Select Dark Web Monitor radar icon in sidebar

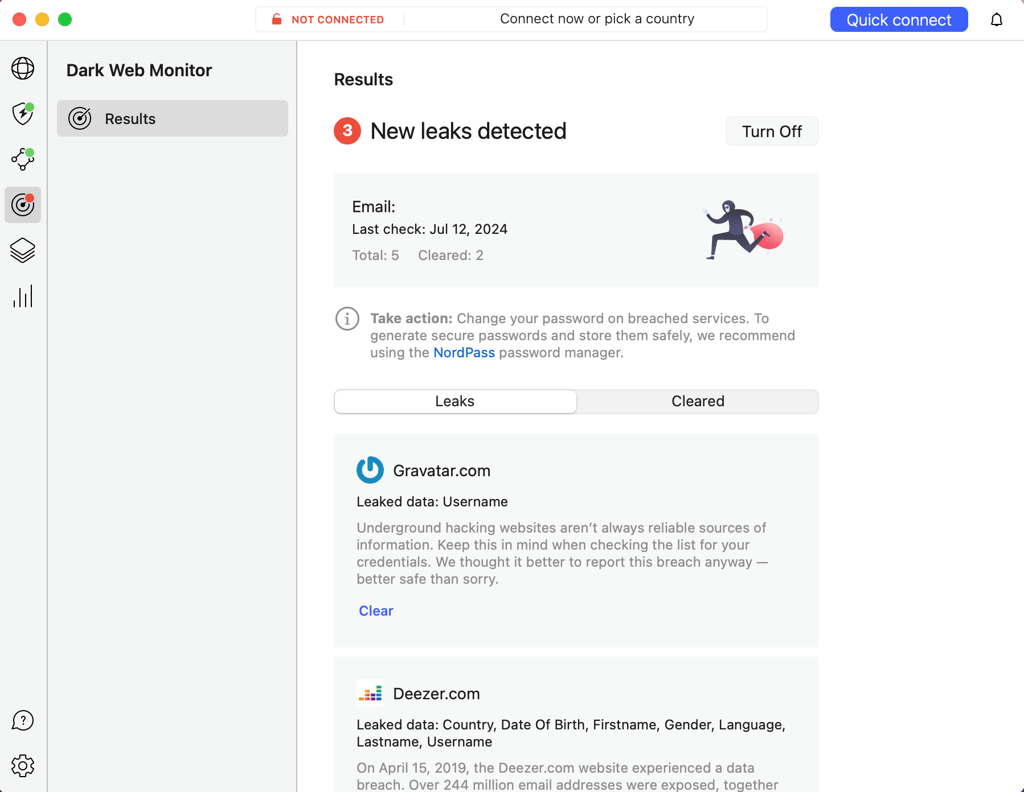[x=23, y=205]
